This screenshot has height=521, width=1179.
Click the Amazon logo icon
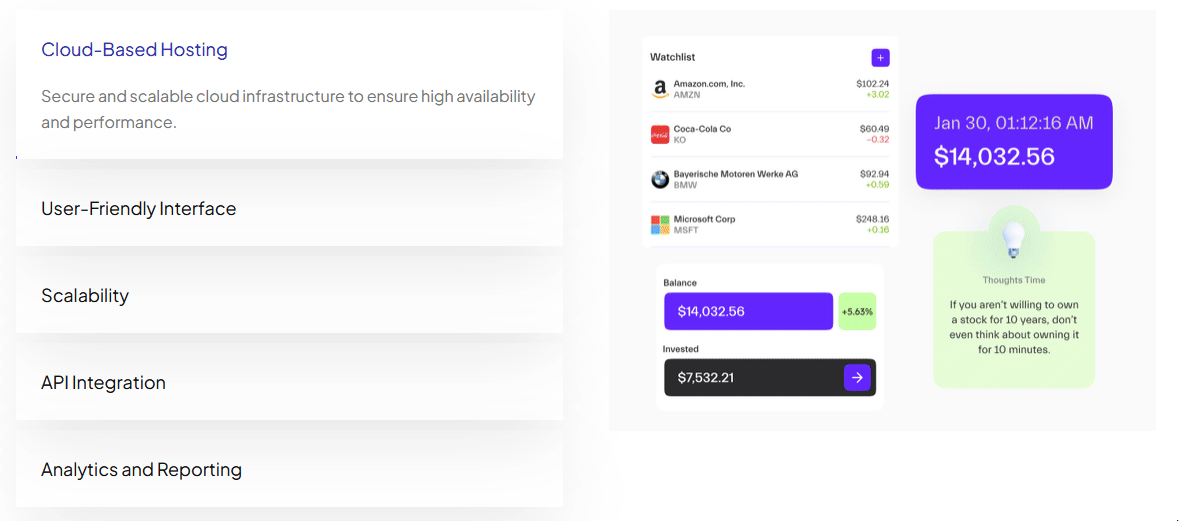659,89
